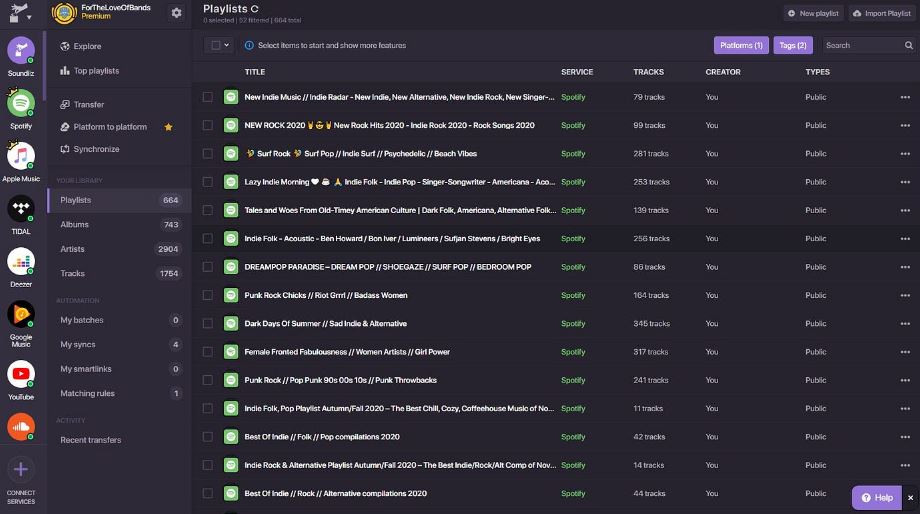
Task: Open the Soundiiz service icon in the sidebar
Action: click(21, 51)
